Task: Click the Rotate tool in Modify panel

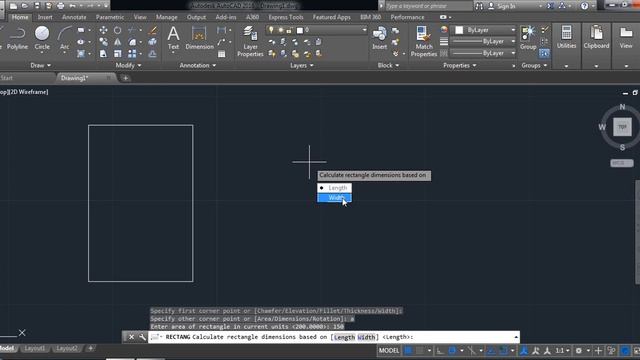Action: (118, 30)
